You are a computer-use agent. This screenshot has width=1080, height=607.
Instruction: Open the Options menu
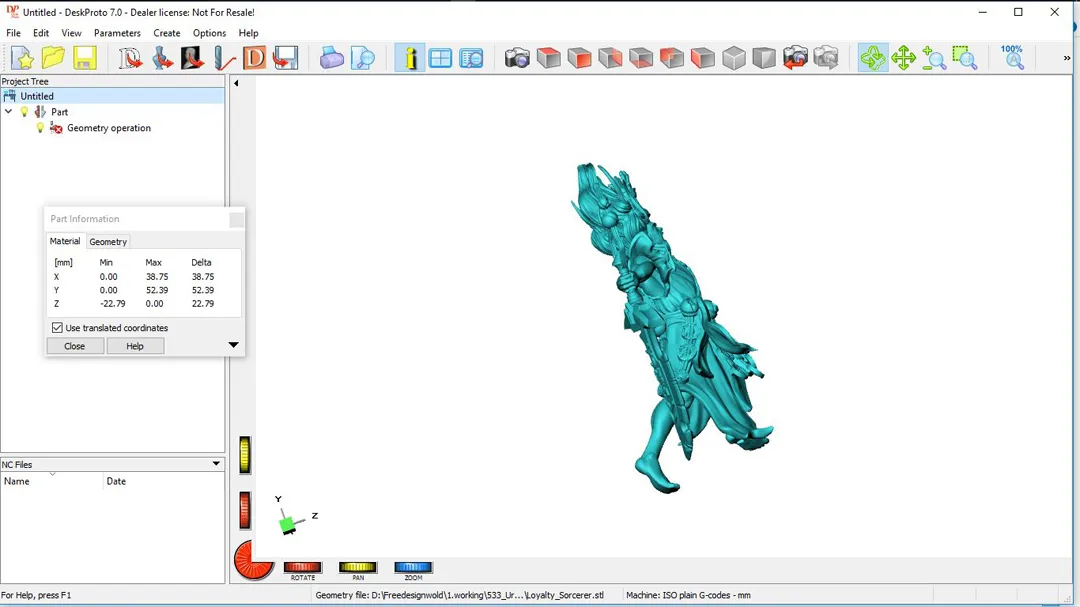[x=209, y=33]
